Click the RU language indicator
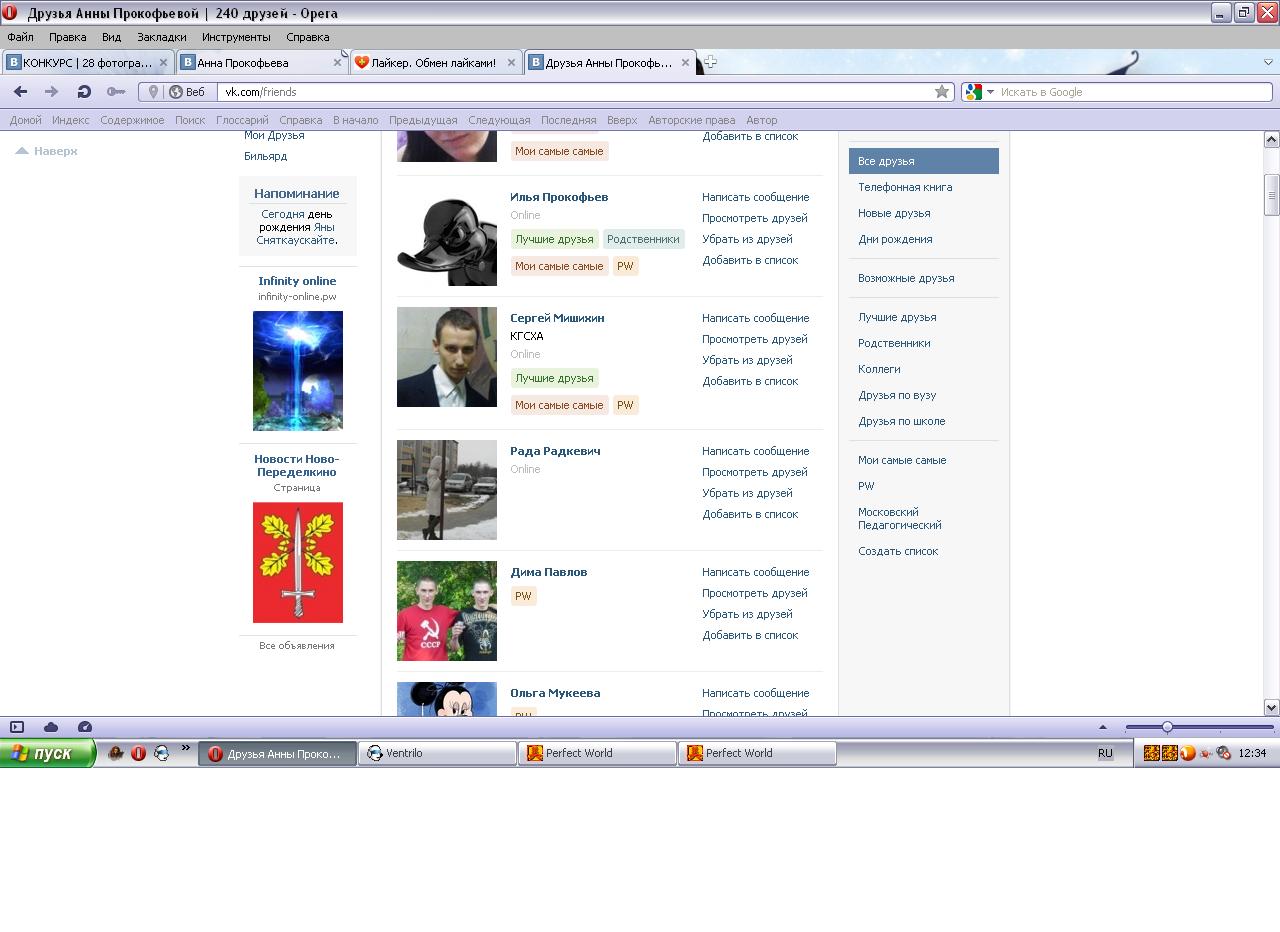 [x=1105, y=753]
